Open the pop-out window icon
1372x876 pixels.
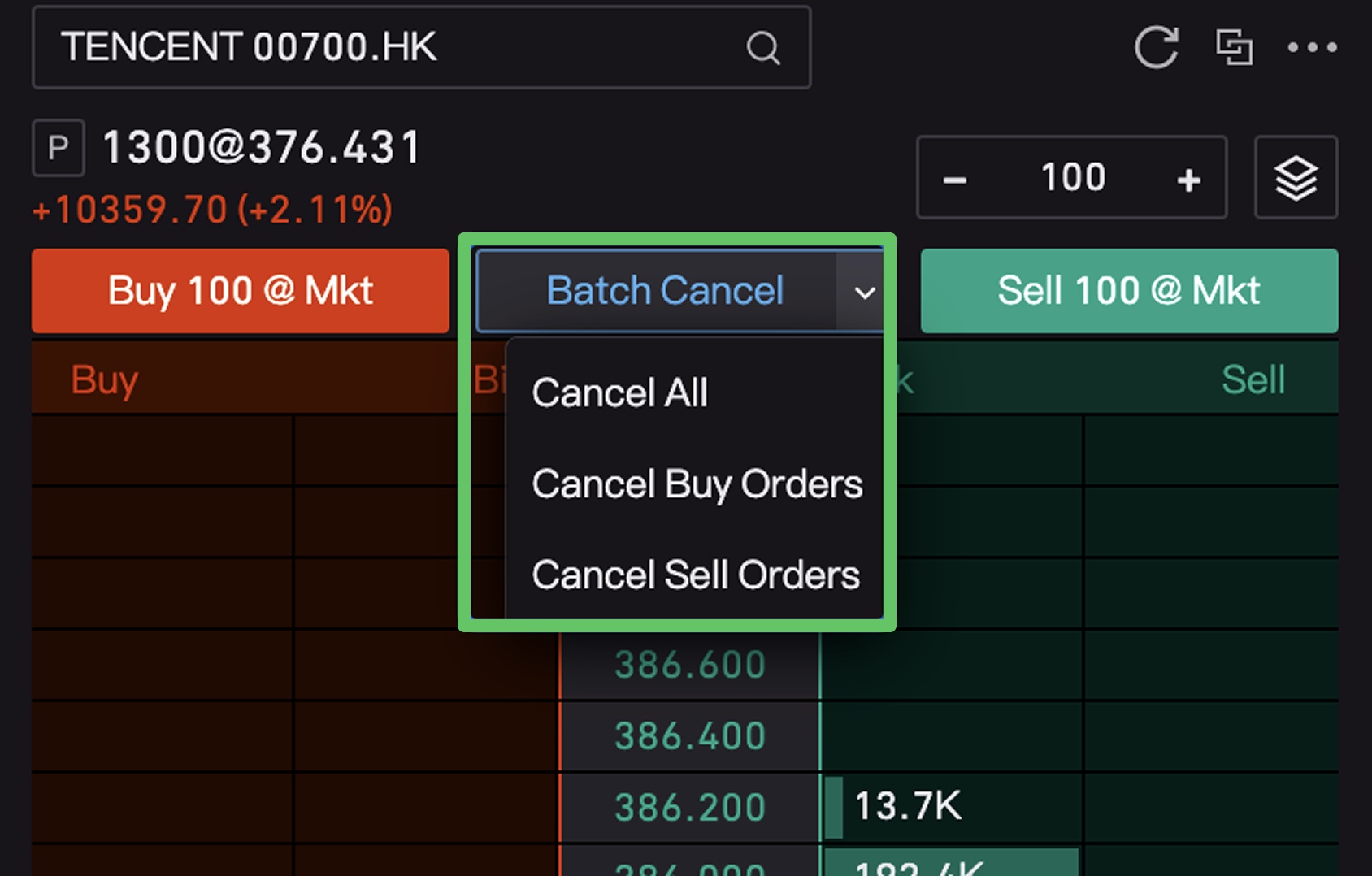1234,47
